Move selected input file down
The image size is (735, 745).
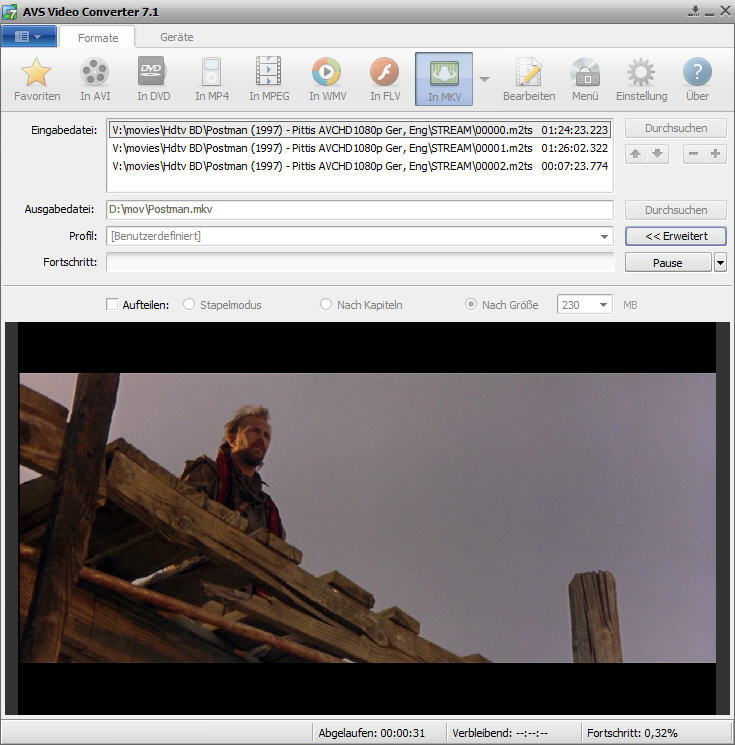coord(658,153)
